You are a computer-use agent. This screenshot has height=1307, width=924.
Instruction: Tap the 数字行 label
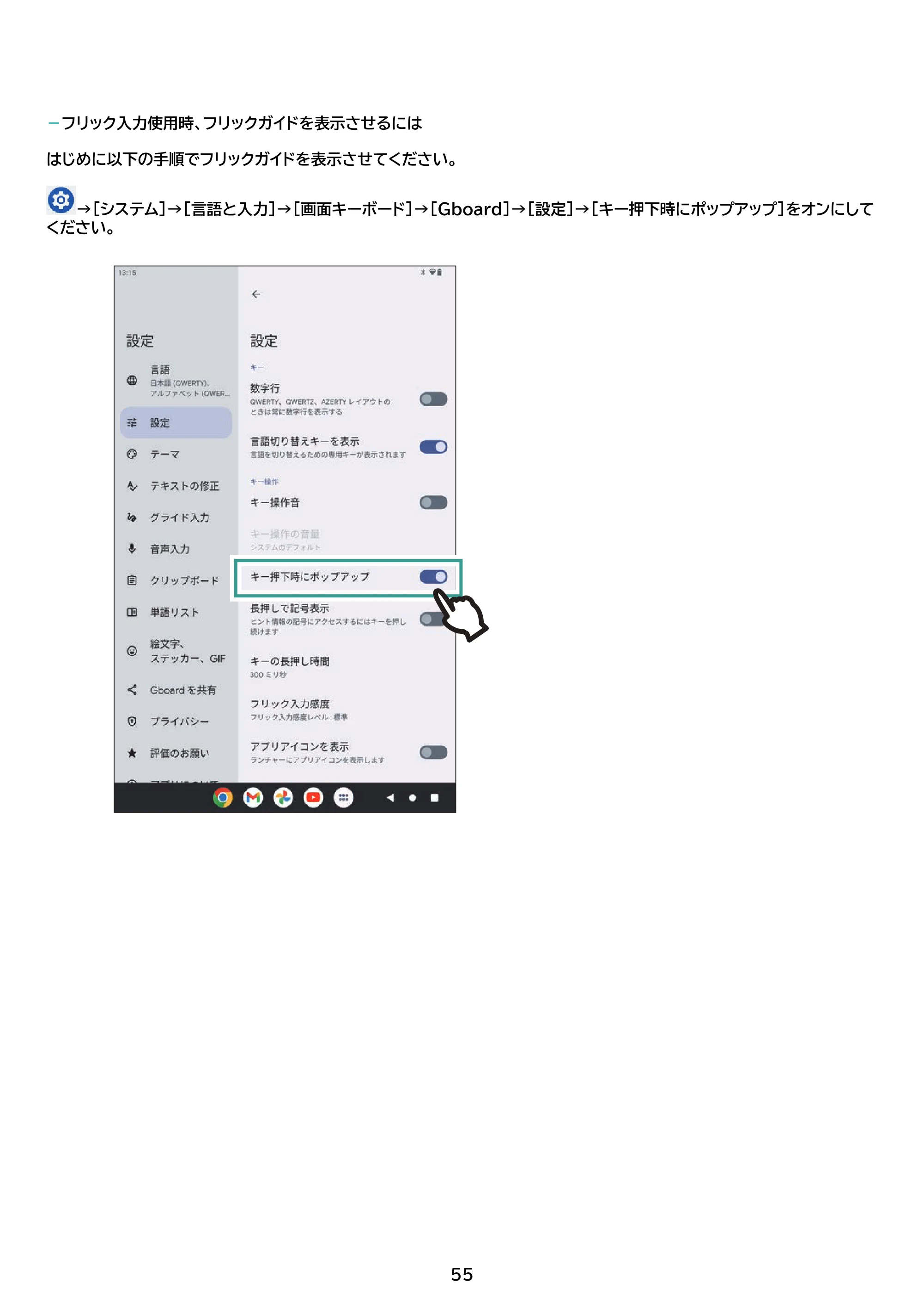tap(265, 388)
